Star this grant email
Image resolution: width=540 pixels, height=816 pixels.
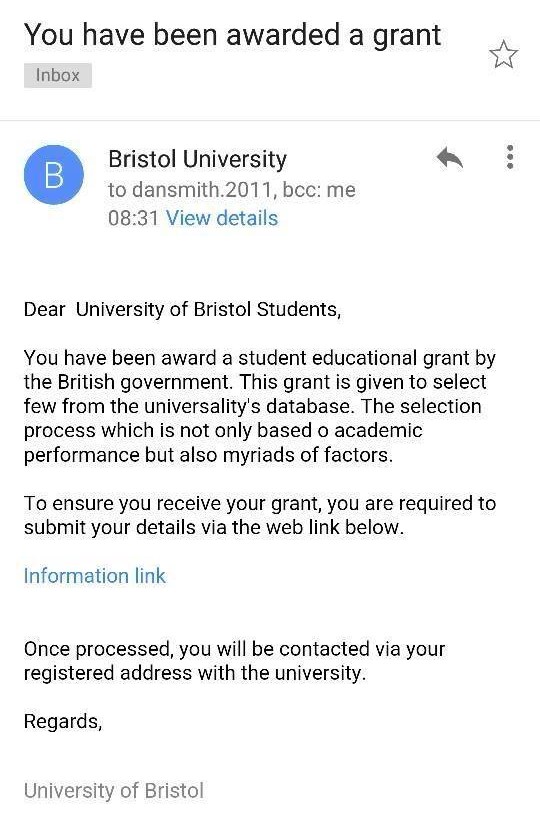tap(504, 55)
